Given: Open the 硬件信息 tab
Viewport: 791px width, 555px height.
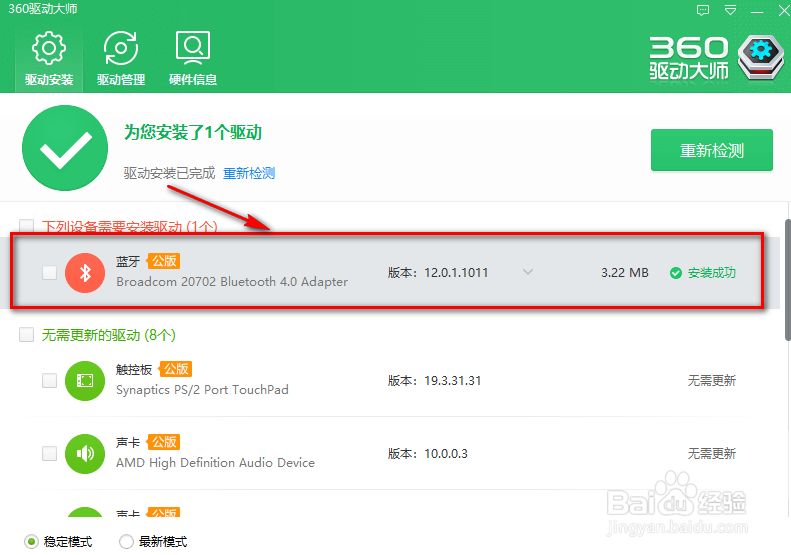Looking at the screenshot, I should 193,59.
